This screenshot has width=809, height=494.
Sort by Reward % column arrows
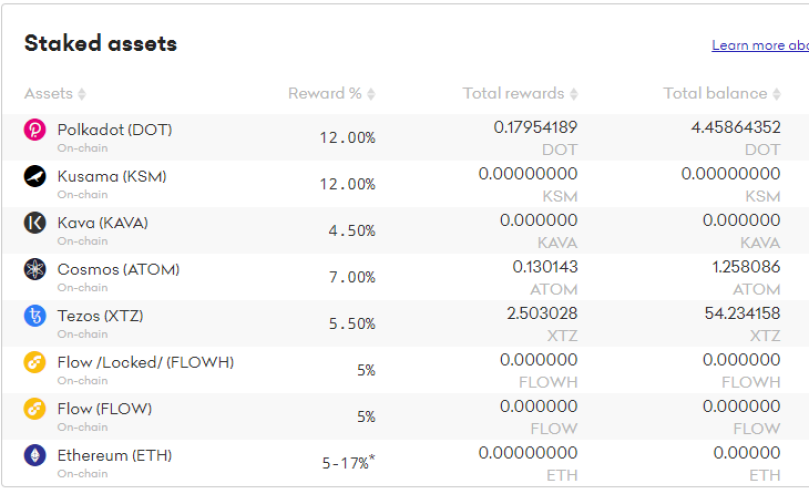[x=371, y=94]
